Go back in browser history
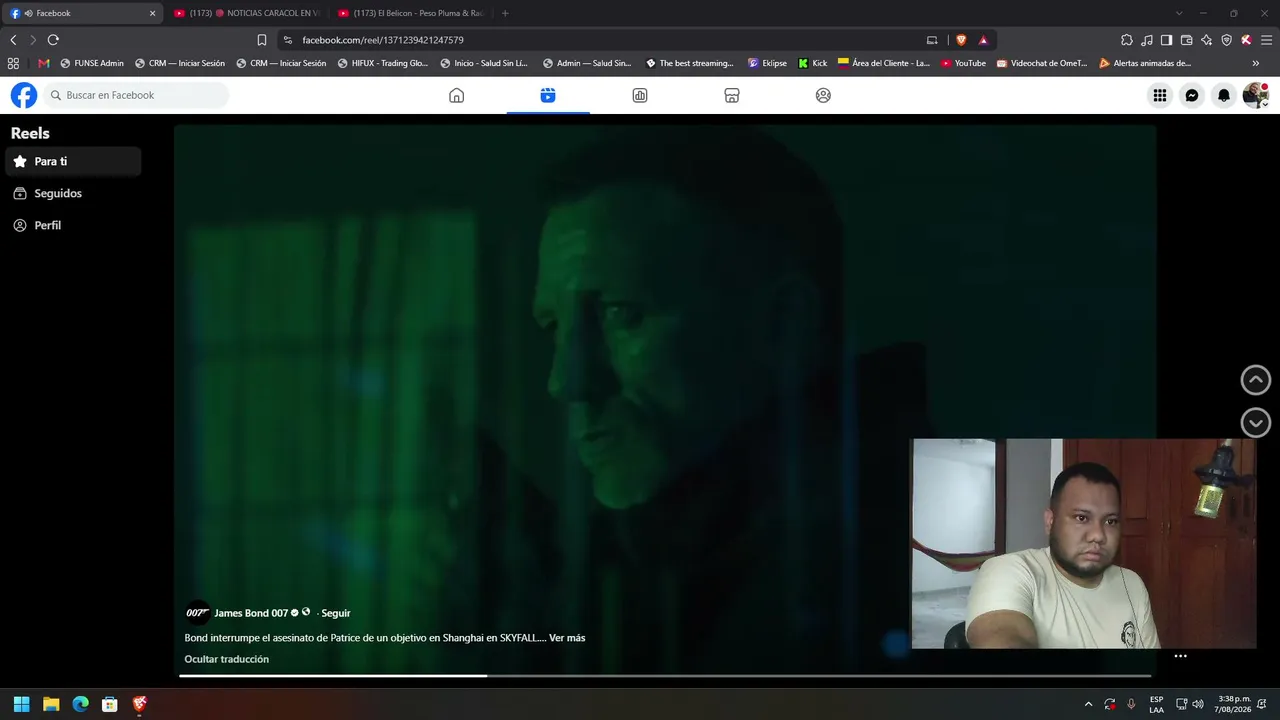Screen dimensions: 1280x720 point(13,40)
